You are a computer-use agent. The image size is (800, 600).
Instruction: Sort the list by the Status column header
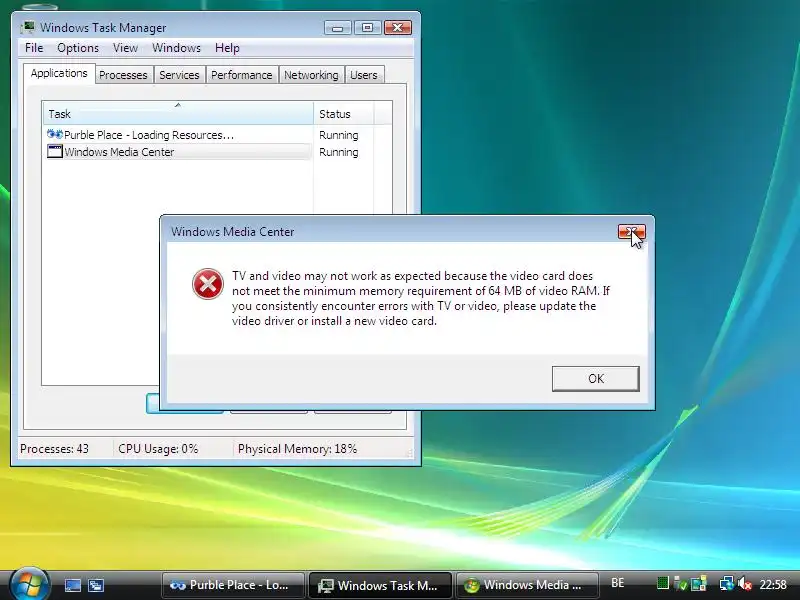344,114
